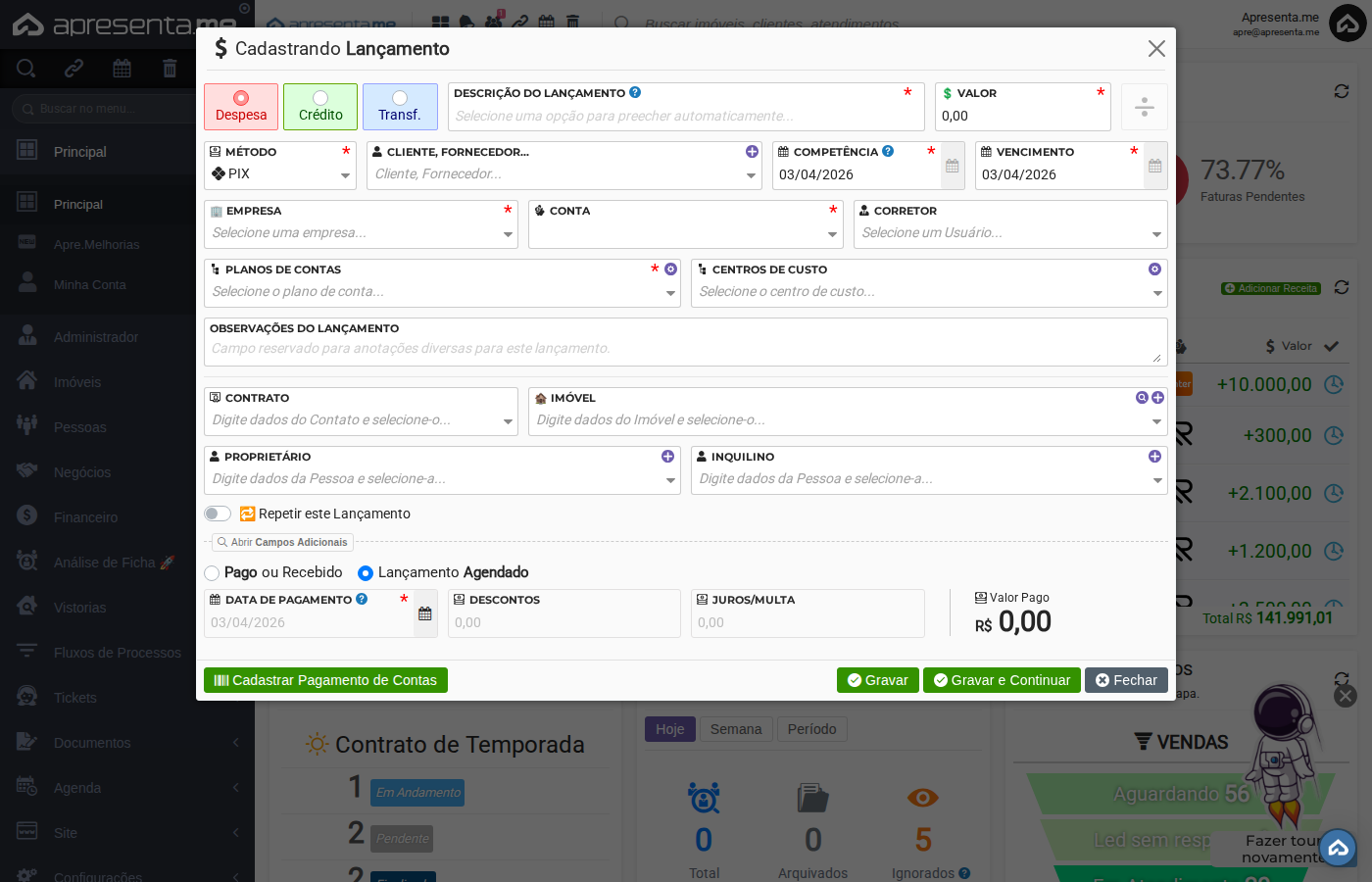Click the magnifier icon in the Imóvel field
The height and width of the screenshot is (882, 1372).
[1141, 397]
